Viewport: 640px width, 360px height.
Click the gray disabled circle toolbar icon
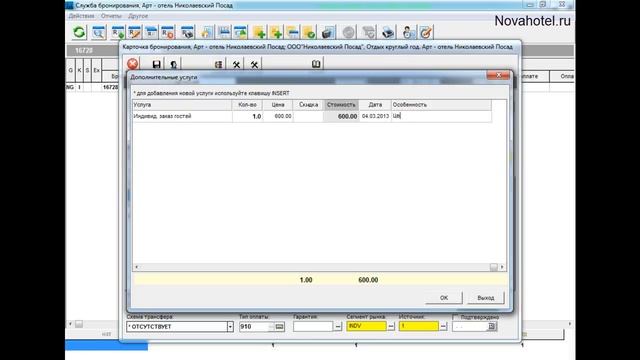point(349,33)
